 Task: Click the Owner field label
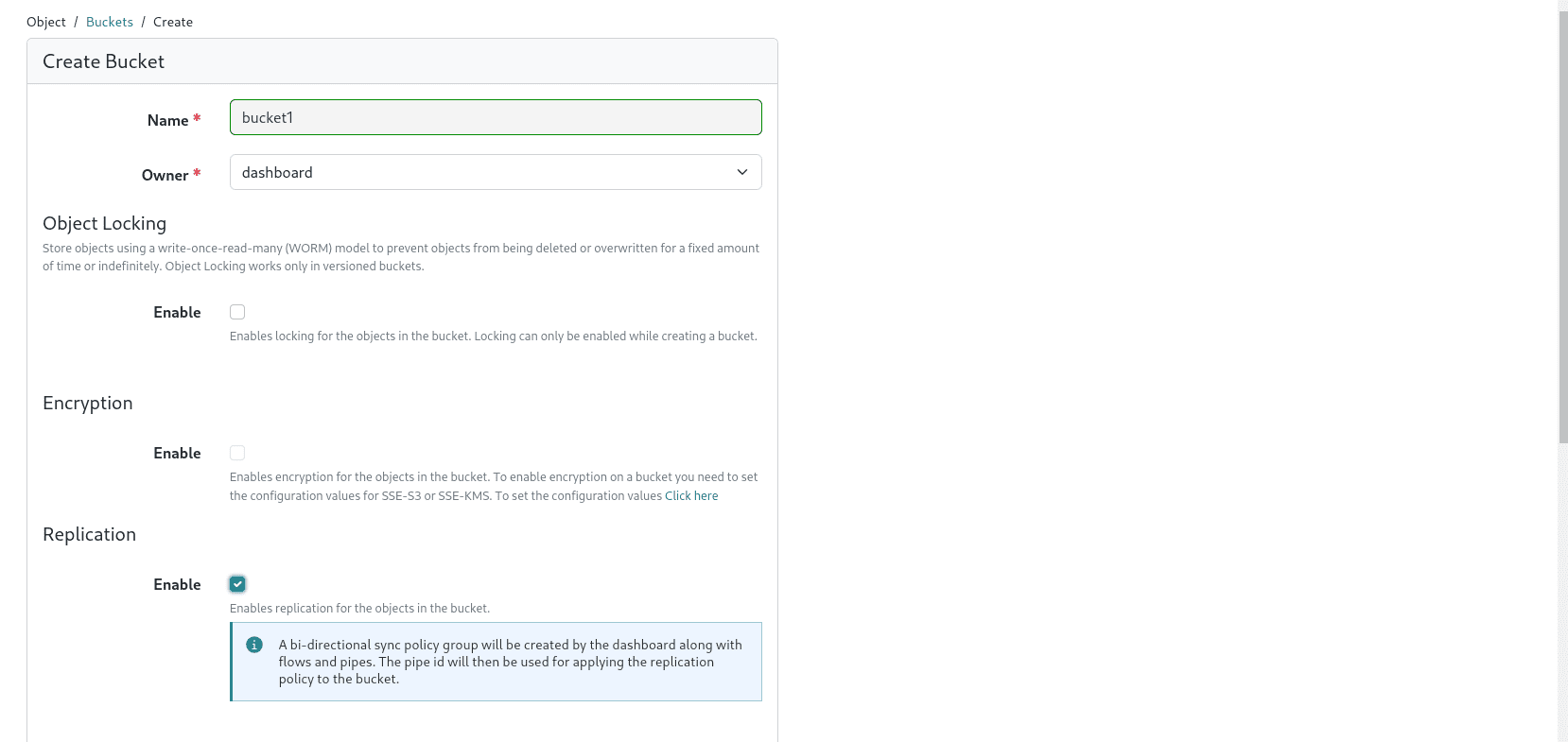[165, 175]
